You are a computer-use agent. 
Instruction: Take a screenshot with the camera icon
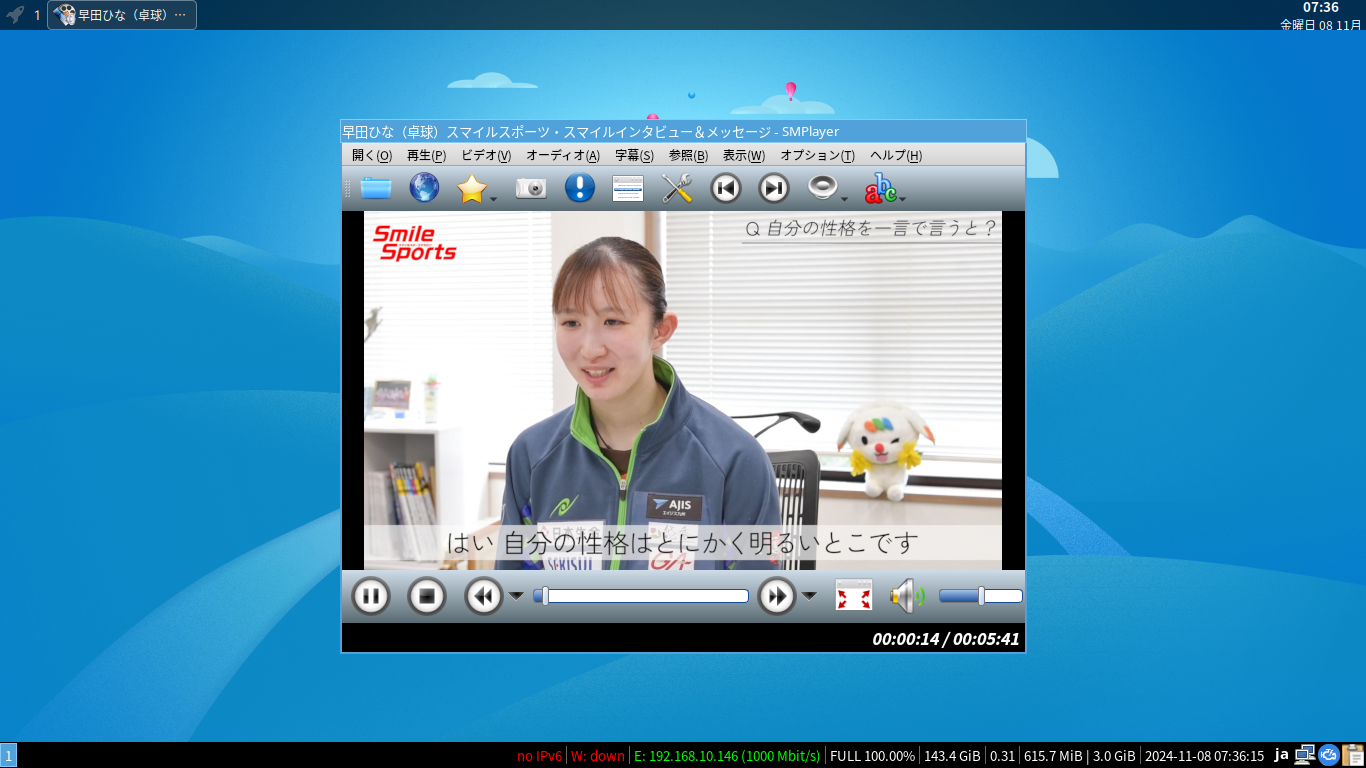[531, 187]
